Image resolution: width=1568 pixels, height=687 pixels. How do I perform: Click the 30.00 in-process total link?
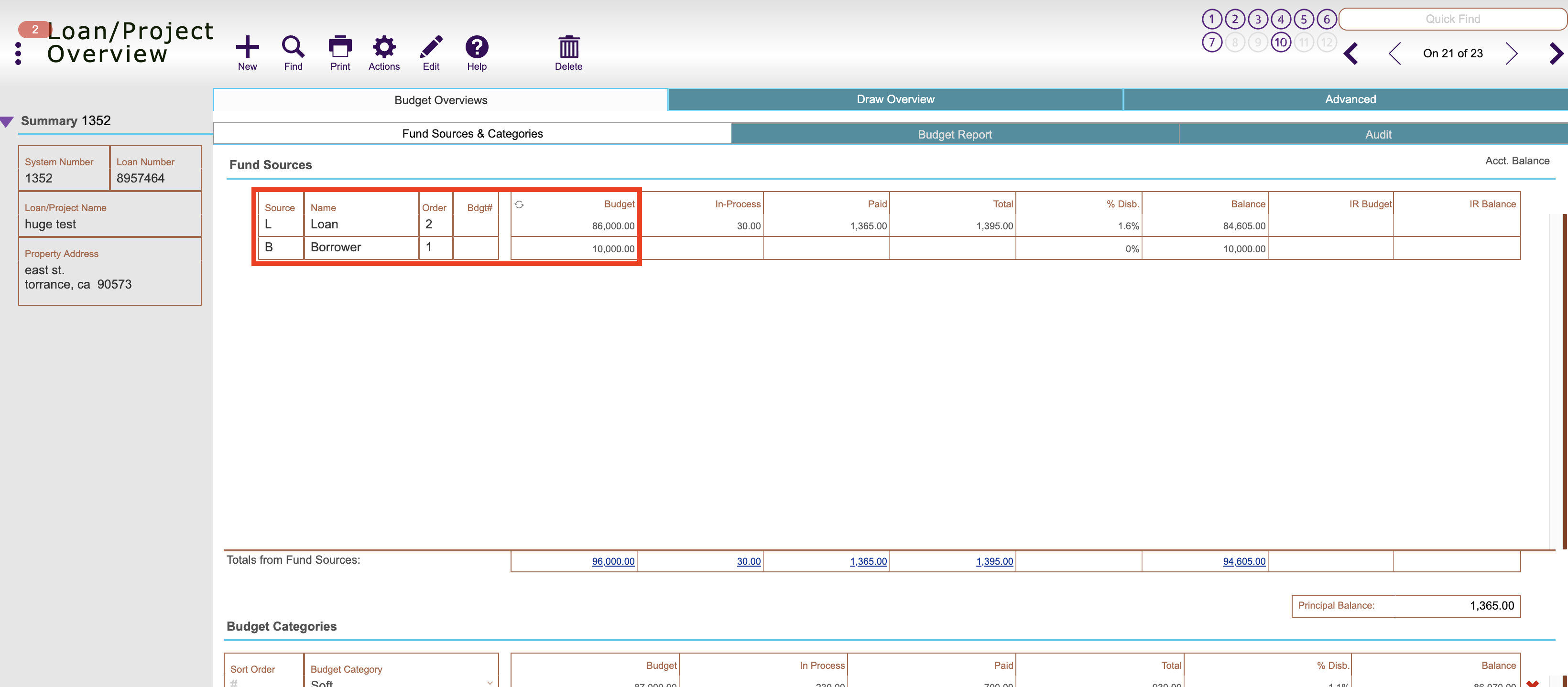(749, 561)
